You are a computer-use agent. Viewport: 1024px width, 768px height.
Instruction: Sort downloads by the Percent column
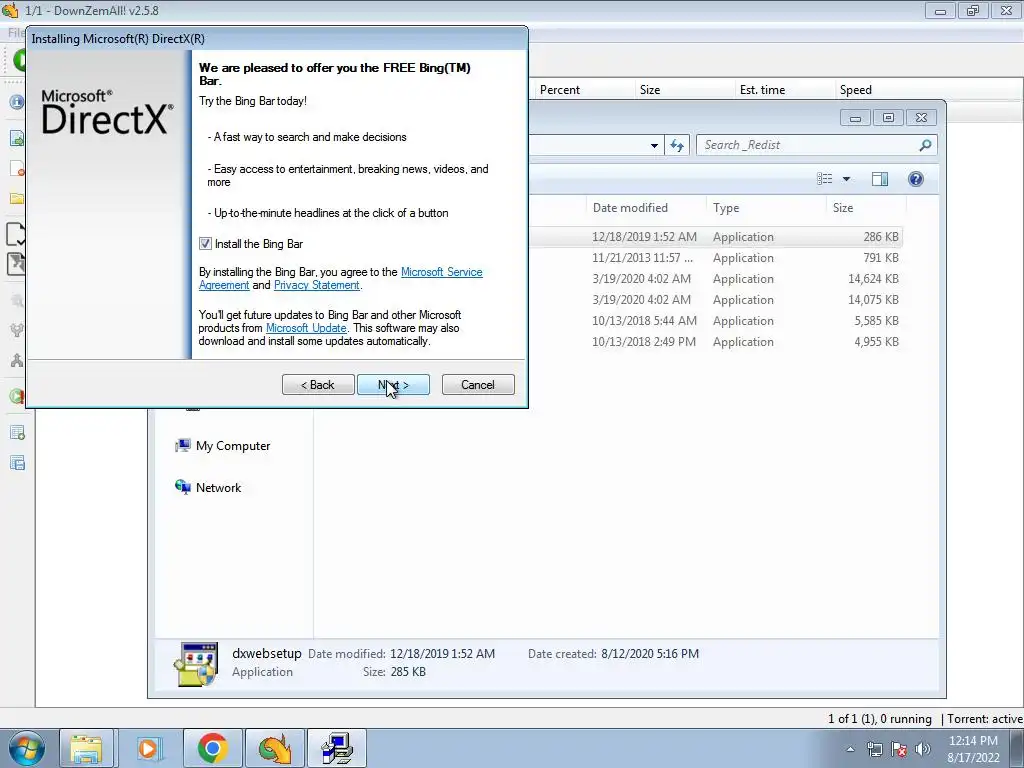pos(584,89)
